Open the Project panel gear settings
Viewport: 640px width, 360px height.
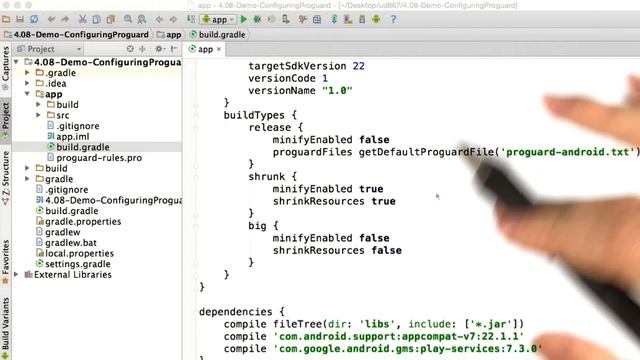[x=160, y=49]
